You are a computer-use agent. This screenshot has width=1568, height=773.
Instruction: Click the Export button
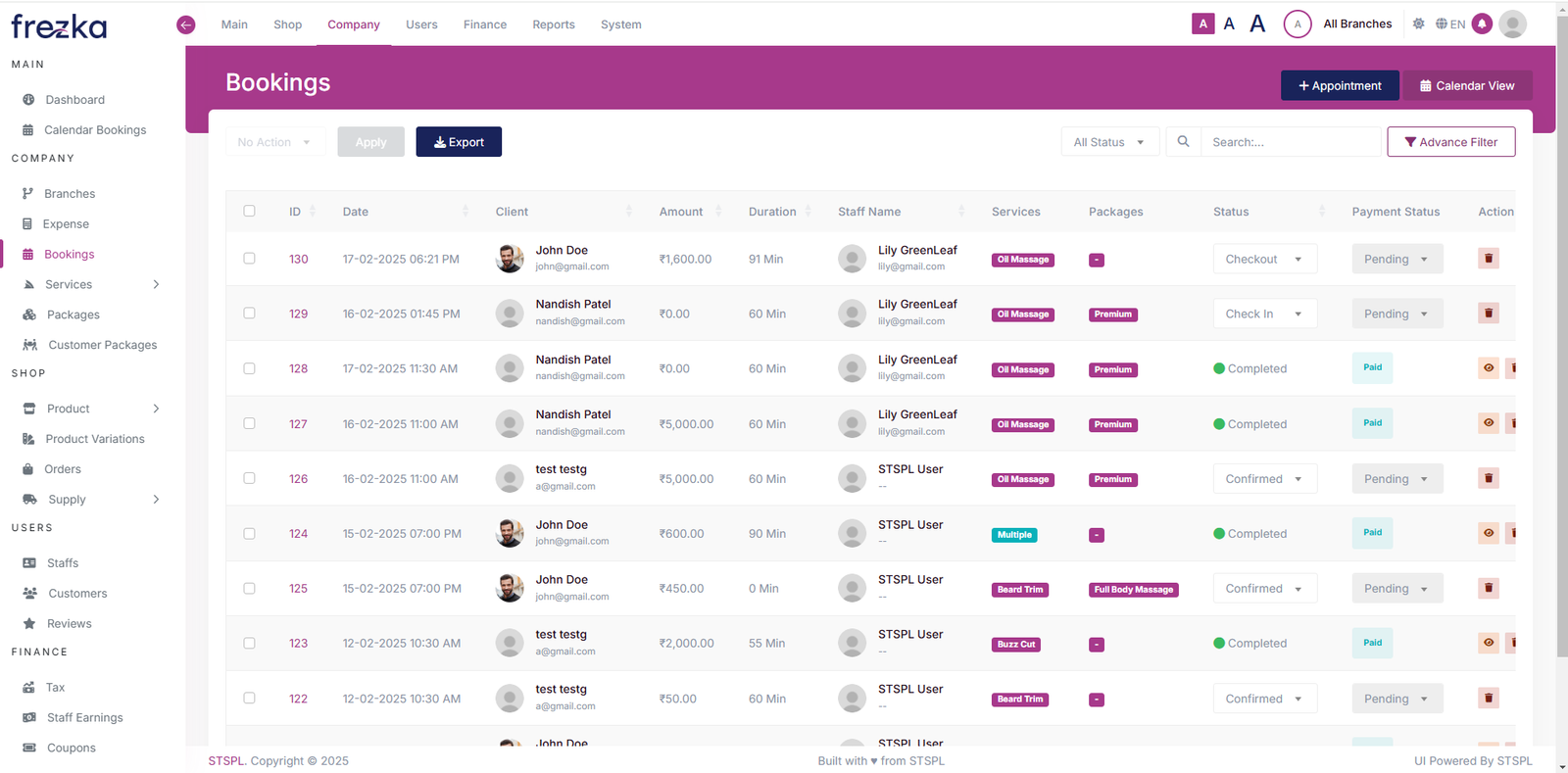[x=459, y=142]
